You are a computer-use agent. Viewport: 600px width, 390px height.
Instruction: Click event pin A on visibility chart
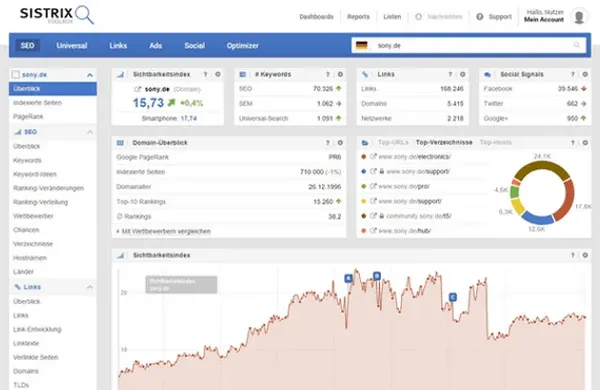click(x=348, y=278)
